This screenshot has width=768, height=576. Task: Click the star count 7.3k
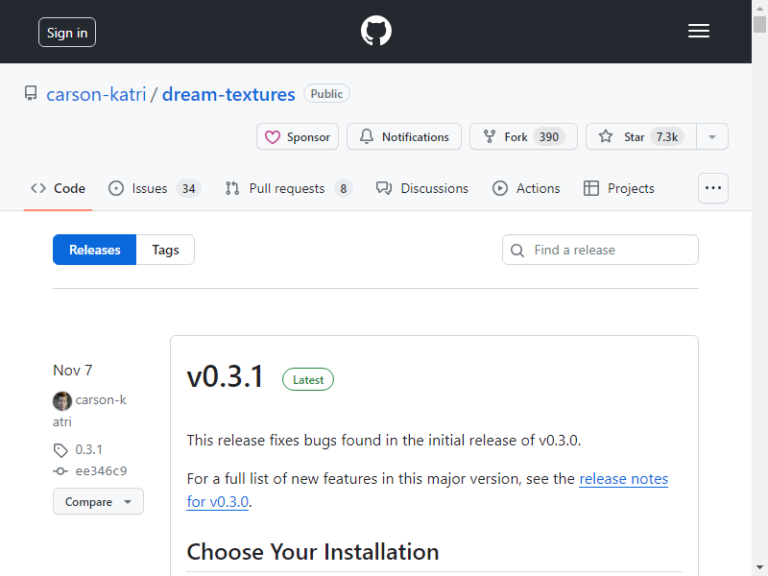(667, 137)
